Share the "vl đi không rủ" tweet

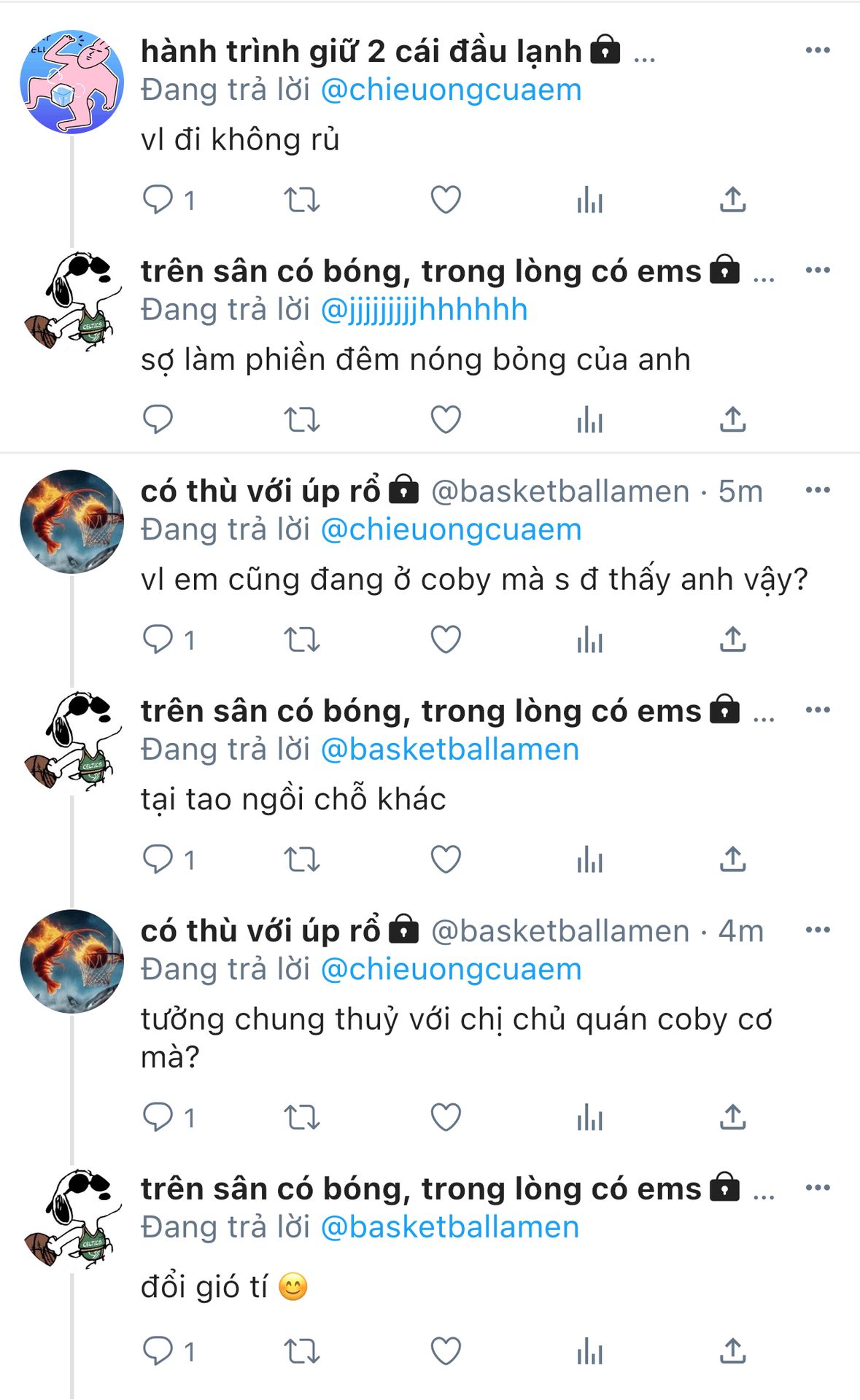pyautogui.click(x=733, y=200)
